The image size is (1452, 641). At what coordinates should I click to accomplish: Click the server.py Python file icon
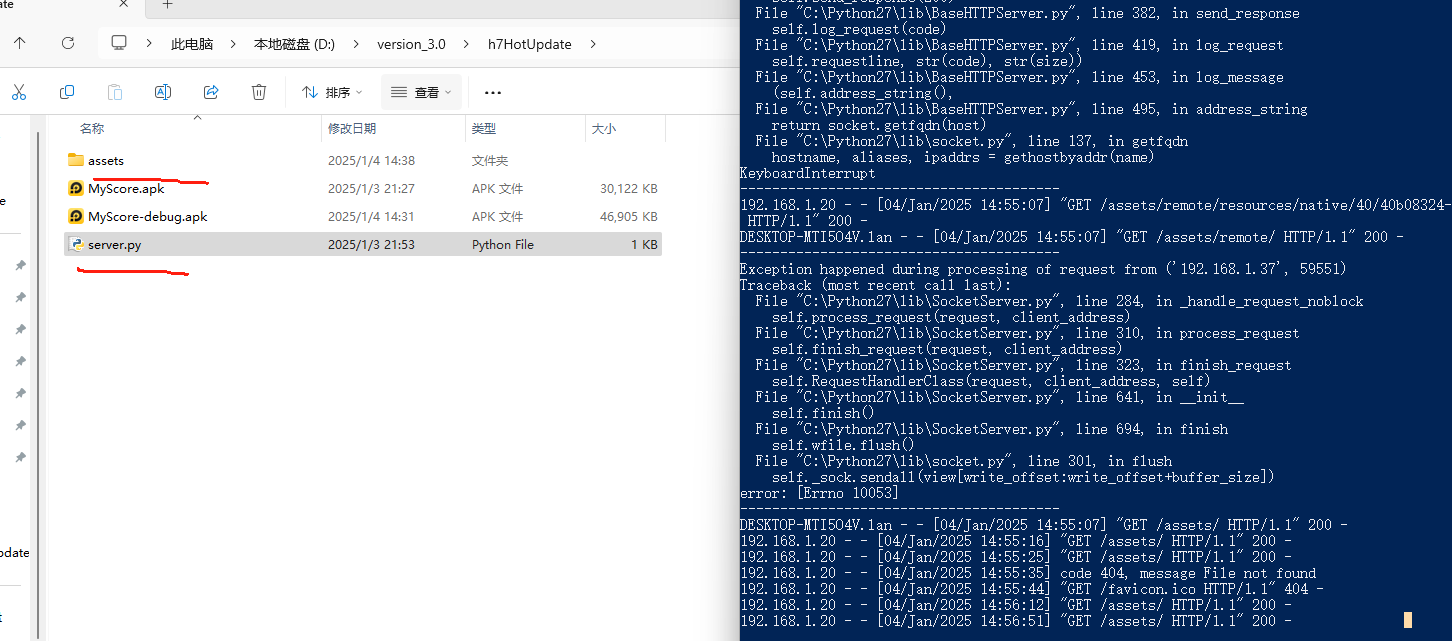[x=76, y=244]
